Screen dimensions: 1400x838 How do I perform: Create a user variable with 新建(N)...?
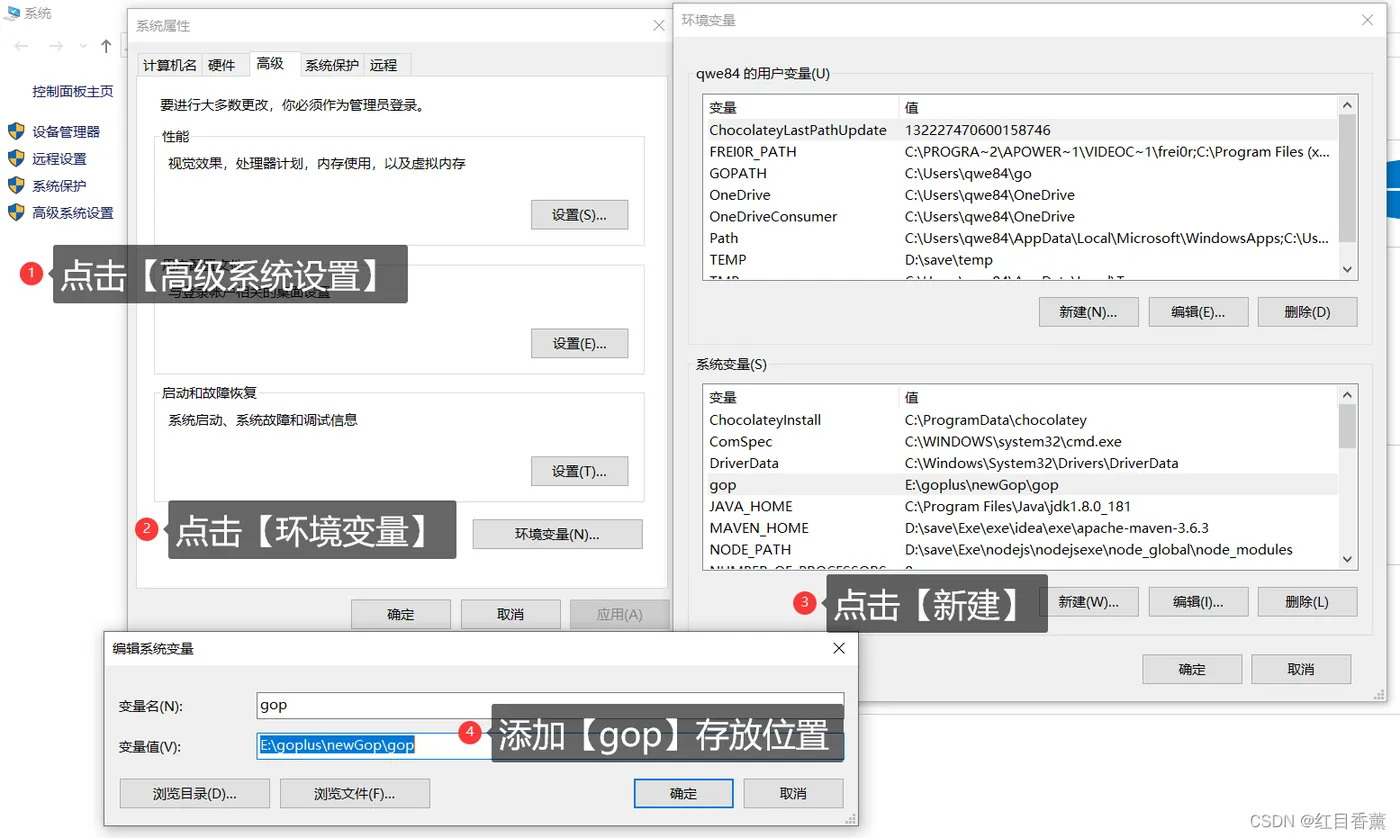point(1089,312)
